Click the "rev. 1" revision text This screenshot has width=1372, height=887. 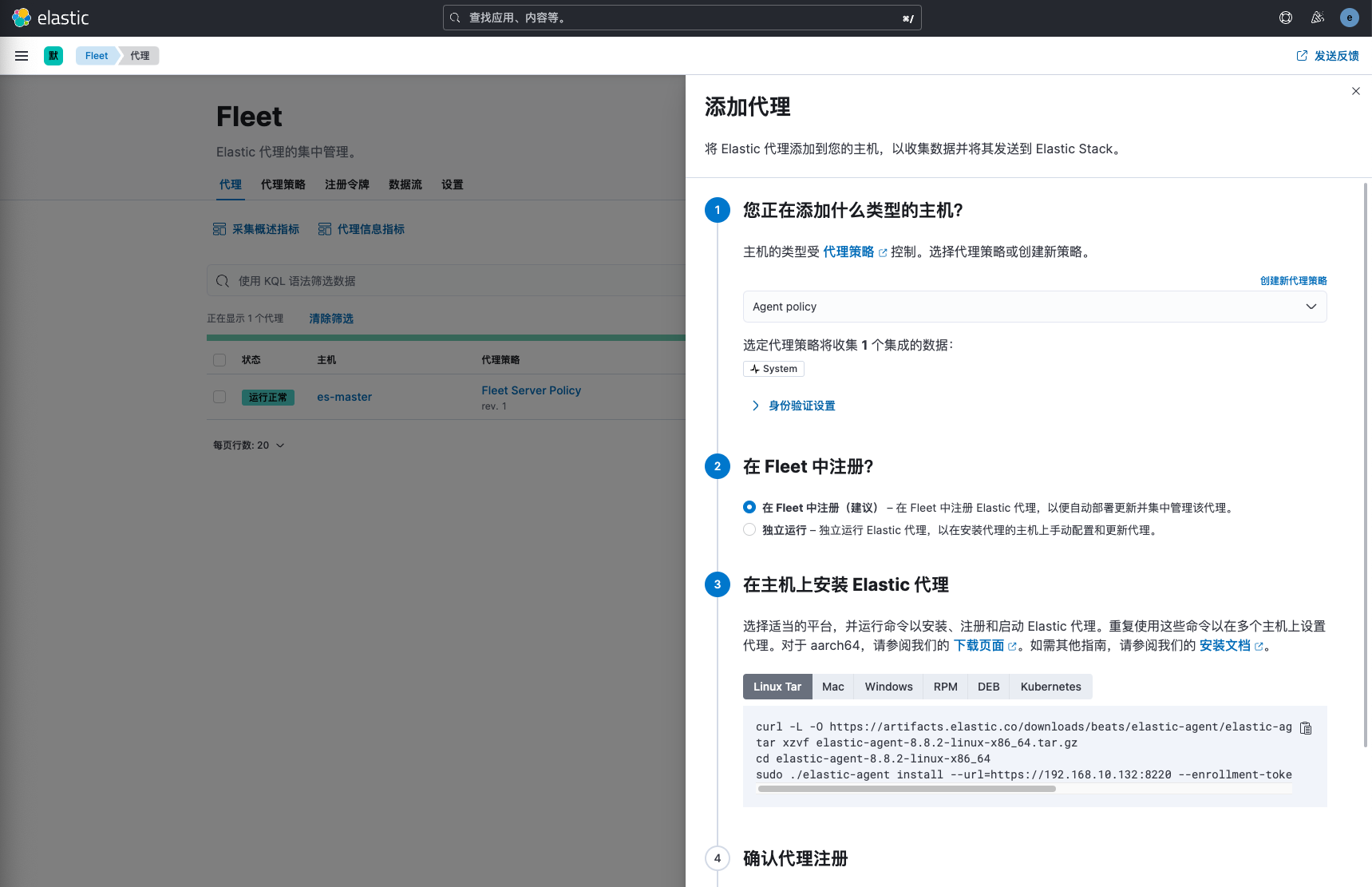click(494, 406)
